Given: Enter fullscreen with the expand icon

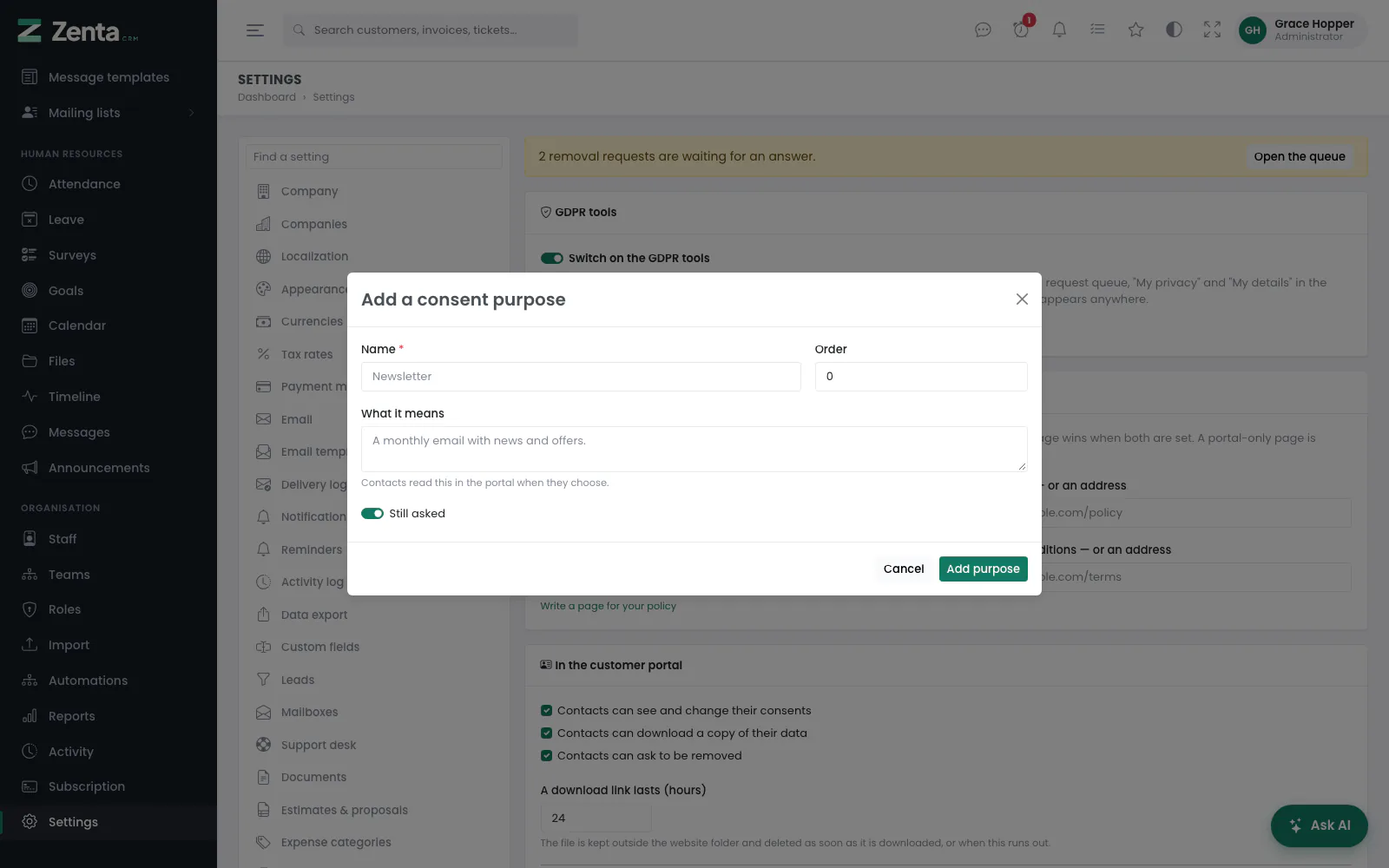Looking at the screenshot, I should click(1212, 30).
